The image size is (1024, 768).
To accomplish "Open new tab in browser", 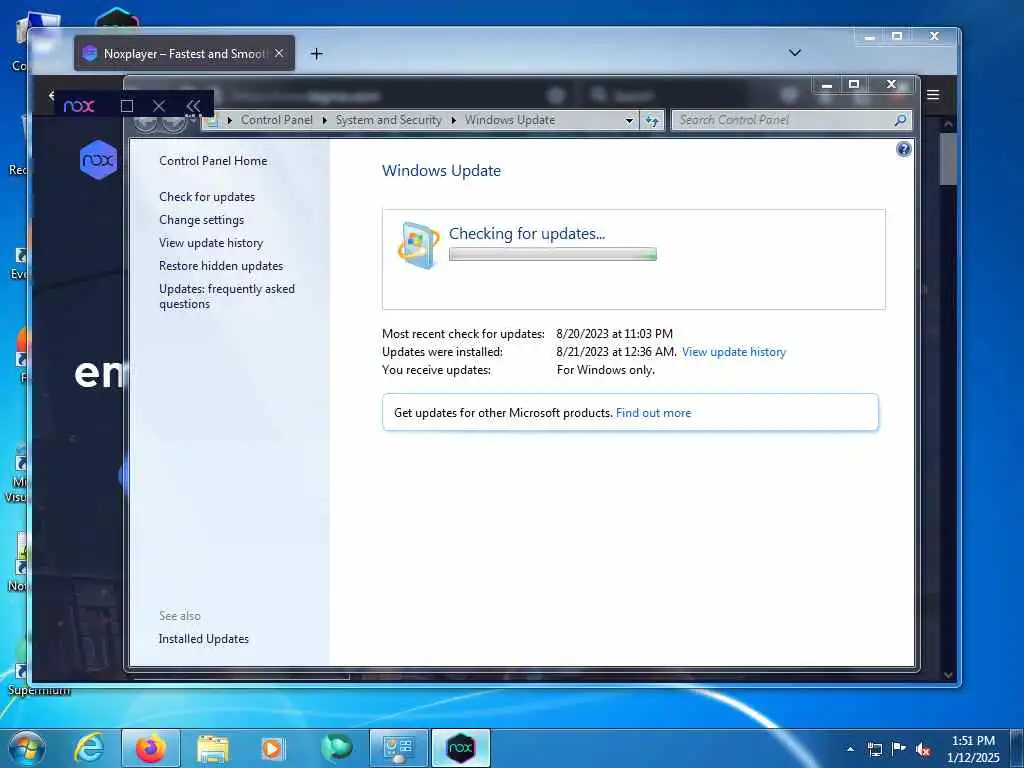I will tap(317, 54).
